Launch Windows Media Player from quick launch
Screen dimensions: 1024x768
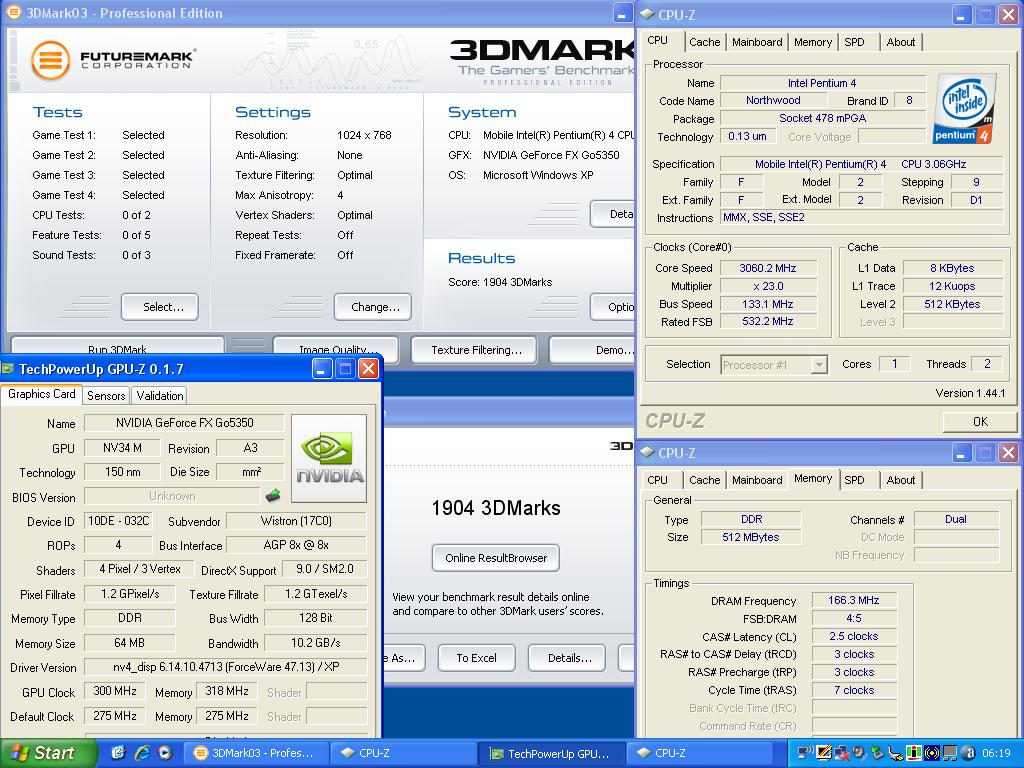[x=165, y=753]
